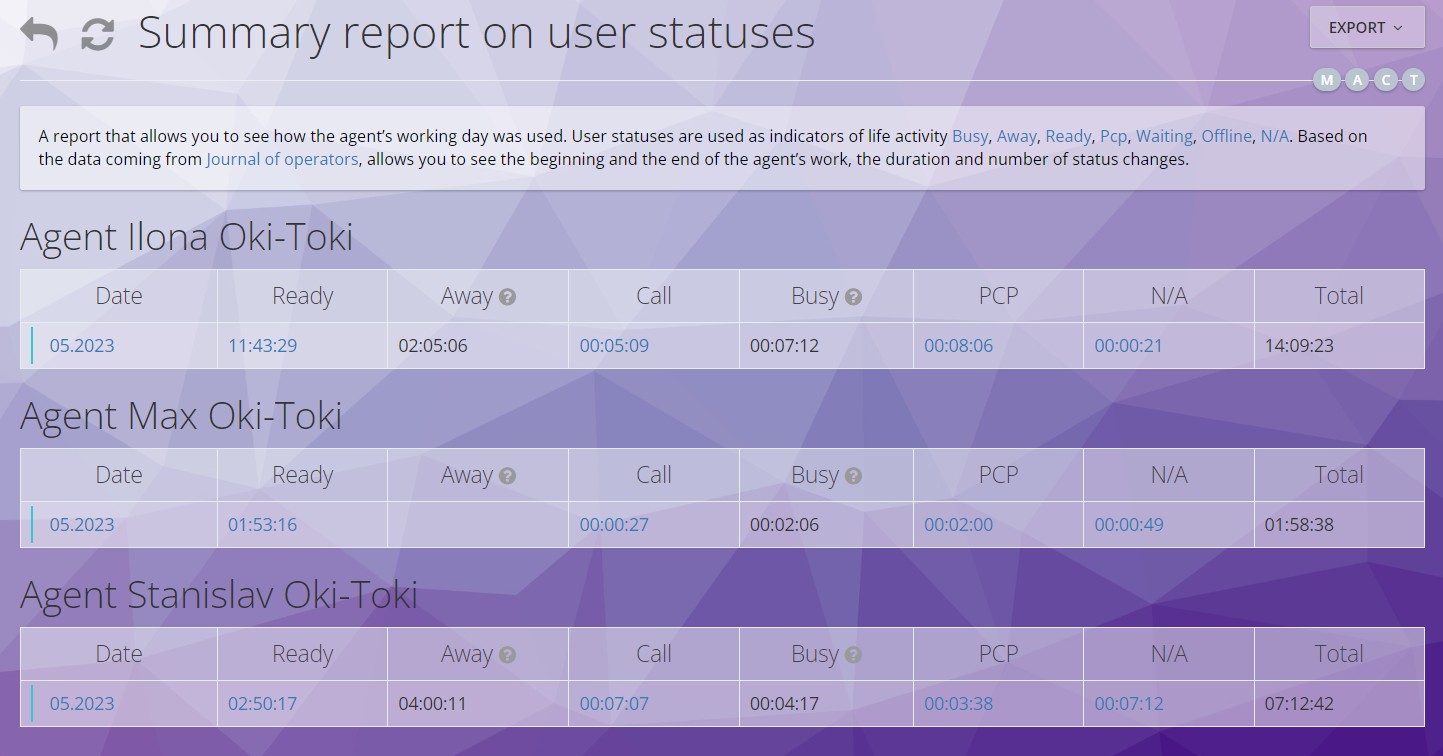The height and width of the screenshot is (756, 1443).
Task: Open Stanislav's N/A time 00:07:12
Action: [x=1129, y=704]
